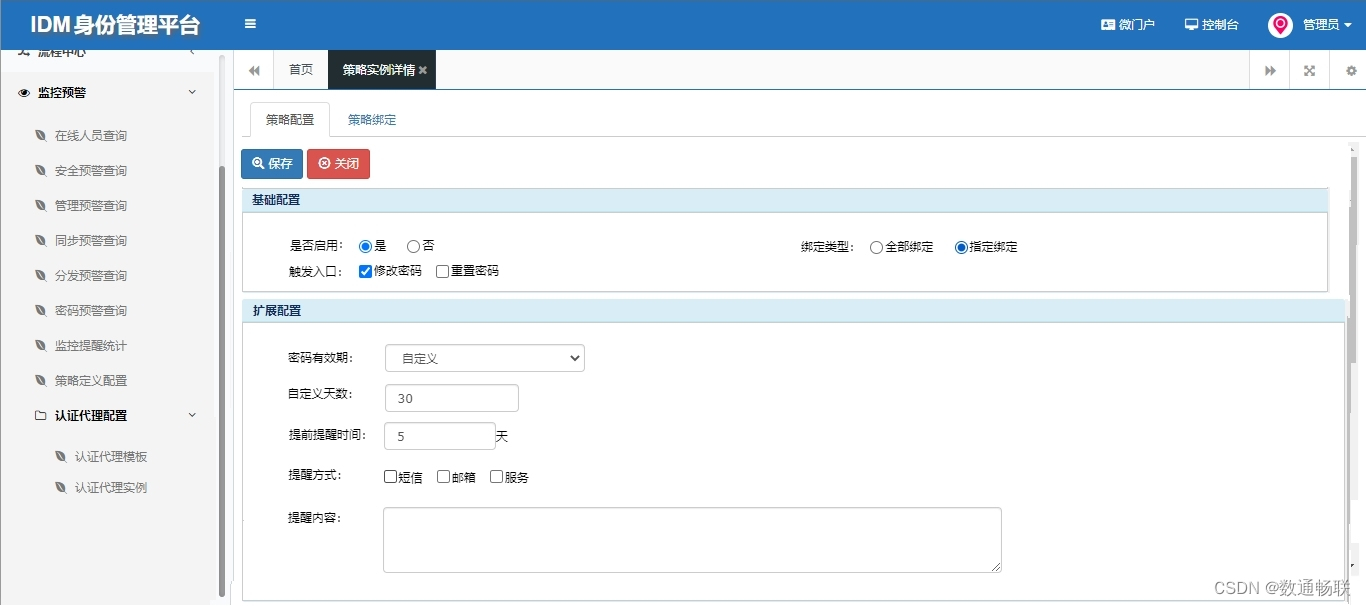Click the leaf icon beside 监控提醒统计

pos(40,345)
